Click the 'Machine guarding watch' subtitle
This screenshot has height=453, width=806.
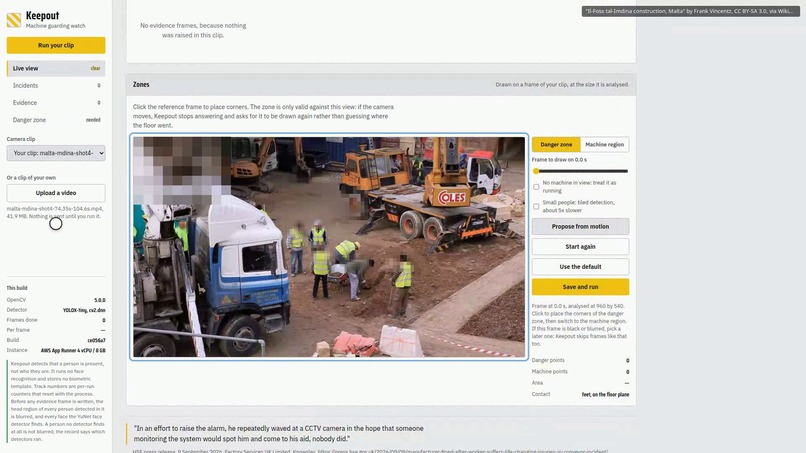[x=56, y=26]
